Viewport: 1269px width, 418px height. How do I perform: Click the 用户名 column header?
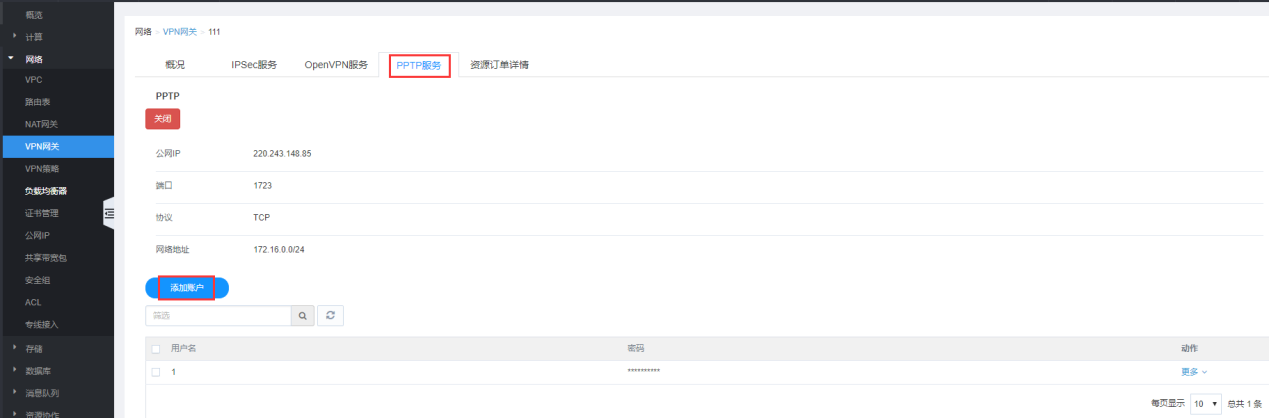coord(183,348)
